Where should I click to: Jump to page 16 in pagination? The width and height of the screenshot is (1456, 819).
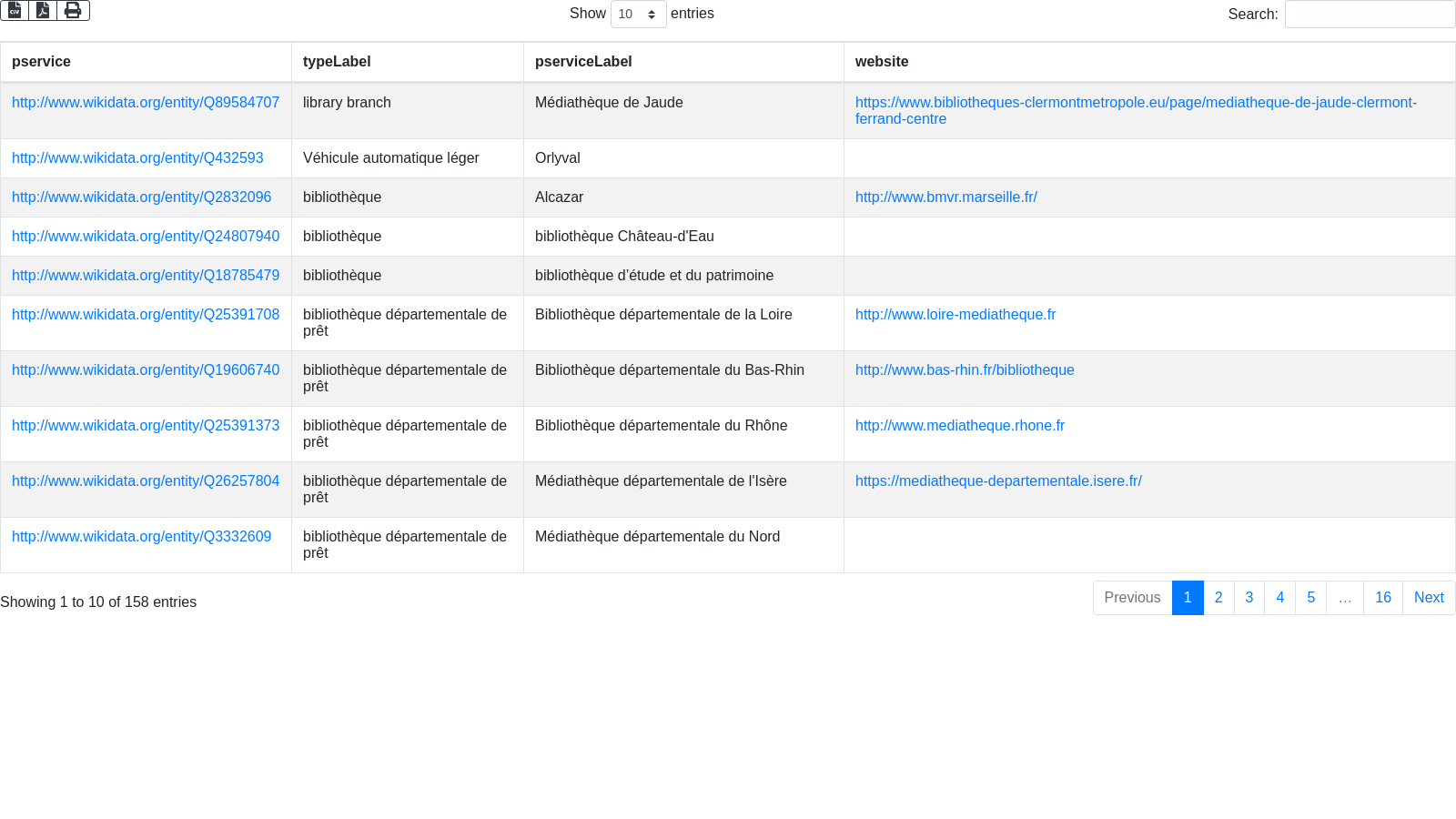(1382, 598)
